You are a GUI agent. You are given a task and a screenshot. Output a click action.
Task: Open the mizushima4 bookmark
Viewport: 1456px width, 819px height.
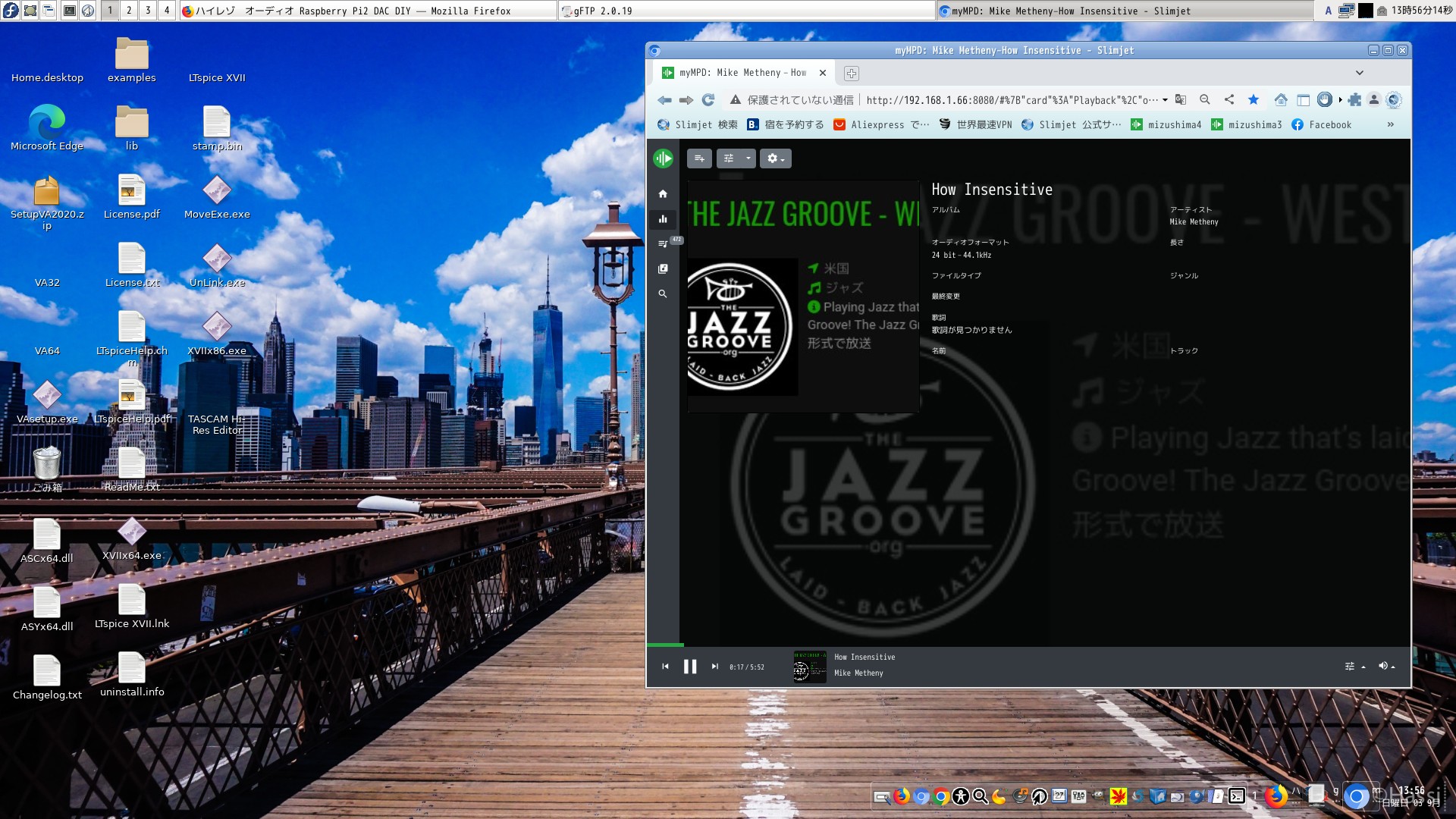tap(1166, 125)
